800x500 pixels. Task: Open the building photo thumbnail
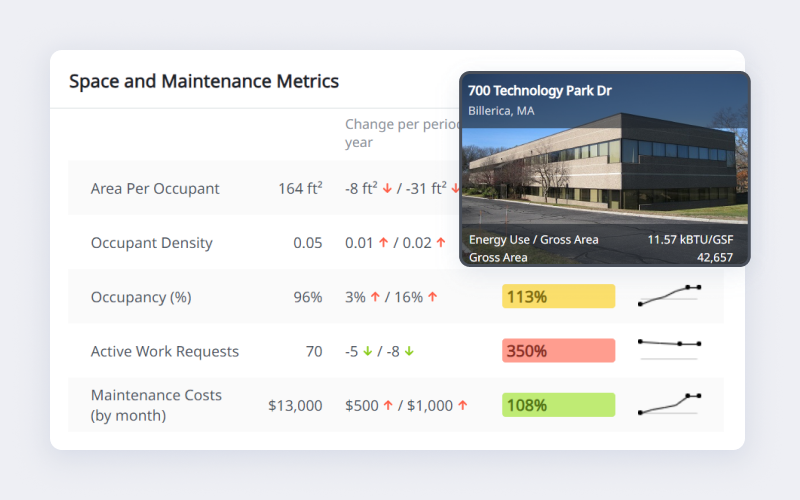[605, 169]
